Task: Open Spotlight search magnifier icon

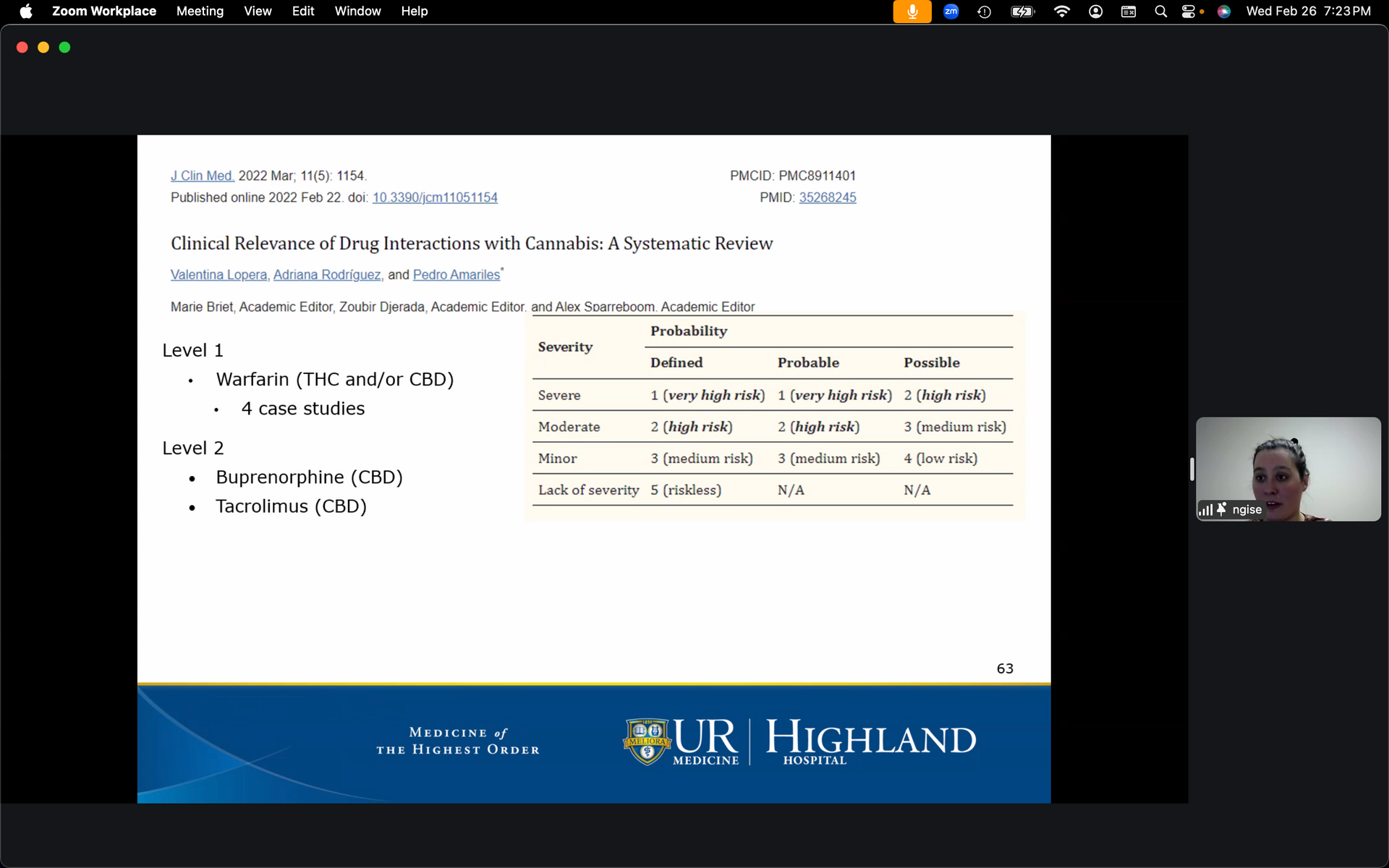Action: [1160, 12]
